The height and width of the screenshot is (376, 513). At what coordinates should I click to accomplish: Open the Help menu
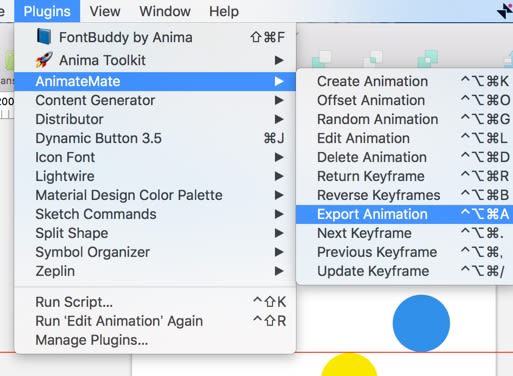pos(224,11)
